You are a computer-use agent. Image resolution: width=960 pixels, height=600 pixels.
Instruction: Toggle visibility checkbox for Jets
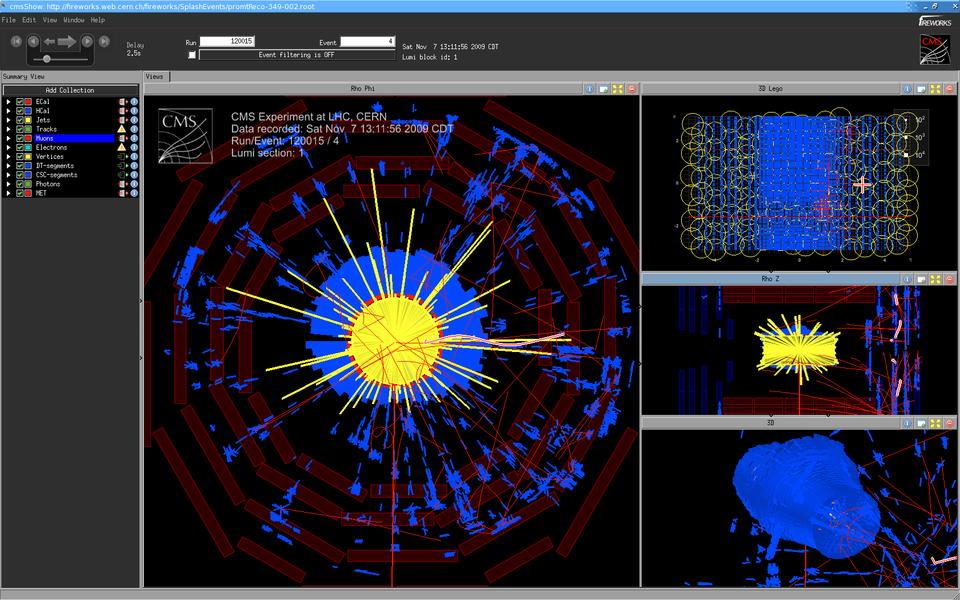click(x=19, y=120)
